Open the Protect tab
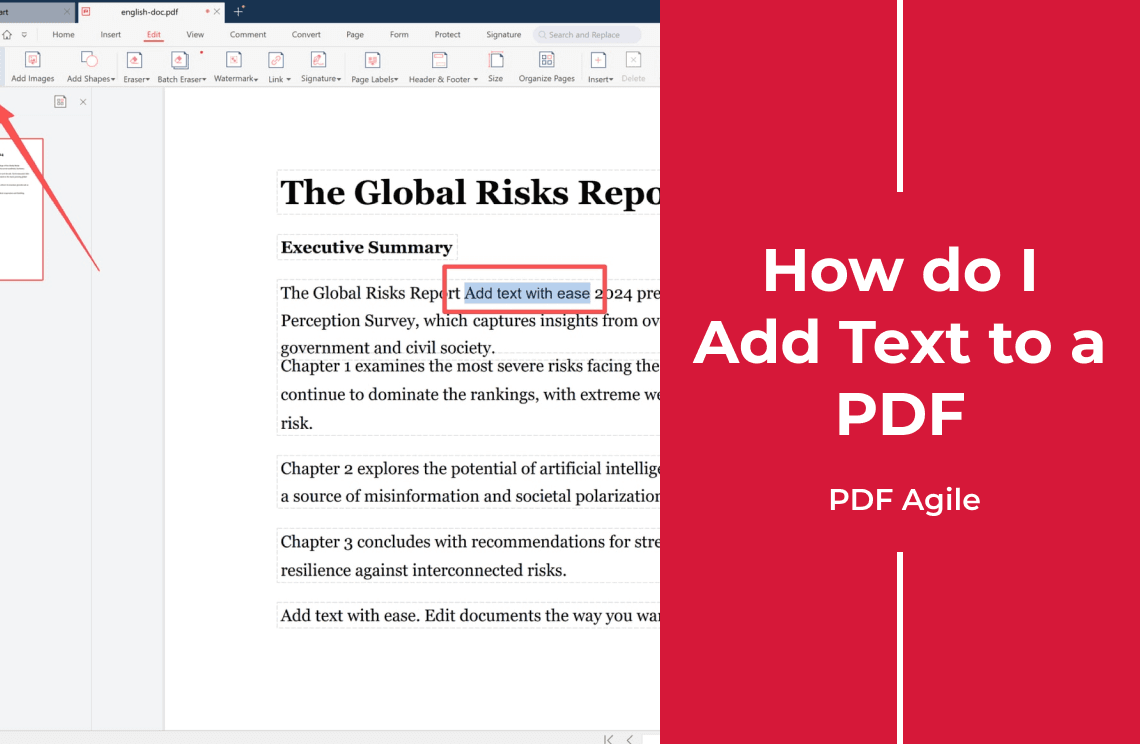Screen dimensions: 1140x744 [x=447, y=34]
